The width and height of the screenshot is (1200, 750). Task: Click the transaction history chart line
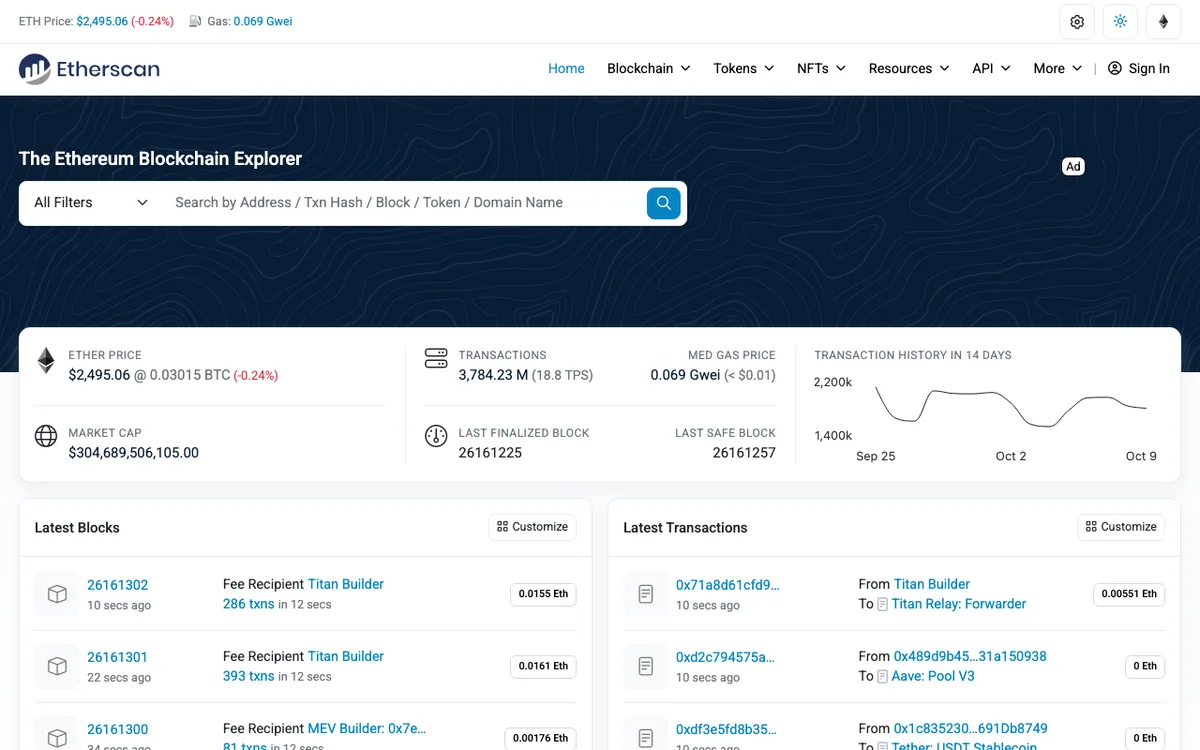[1011, 406]
